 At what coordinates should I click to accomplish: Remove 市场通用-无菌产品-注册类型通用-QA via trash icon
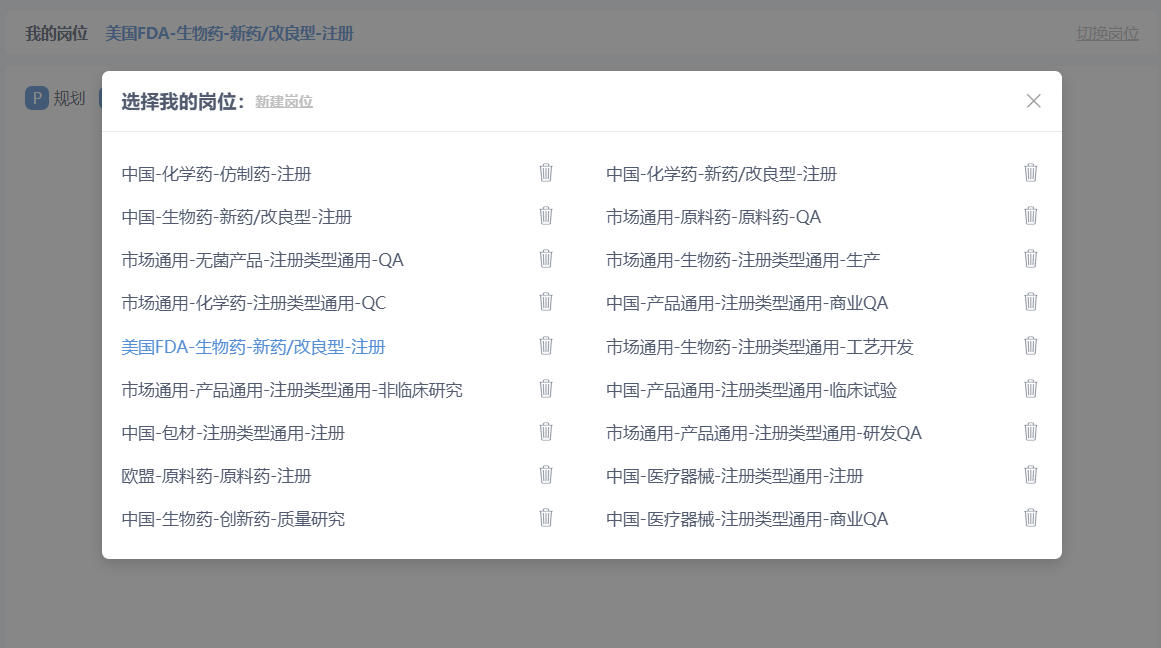pyautogui.click(x=546, y=259)
